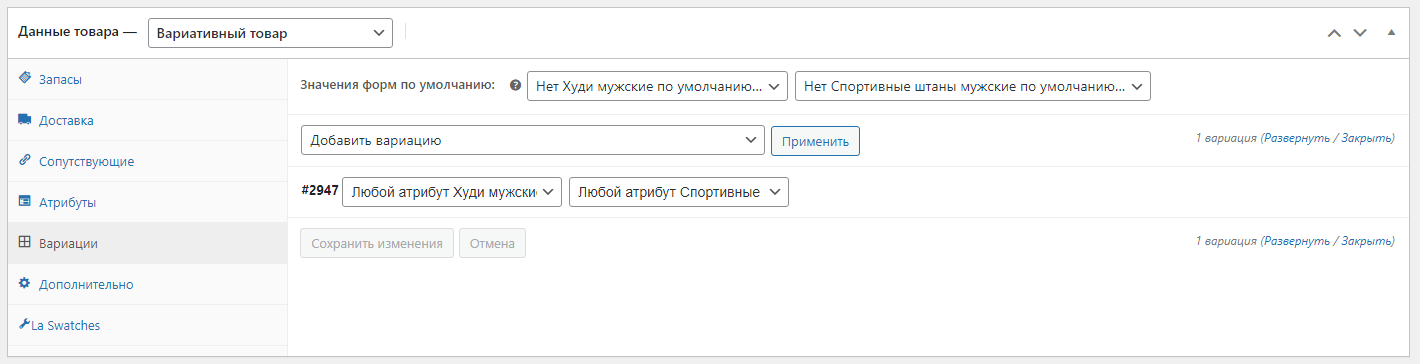Click the Сохранить изменения button

377,243
